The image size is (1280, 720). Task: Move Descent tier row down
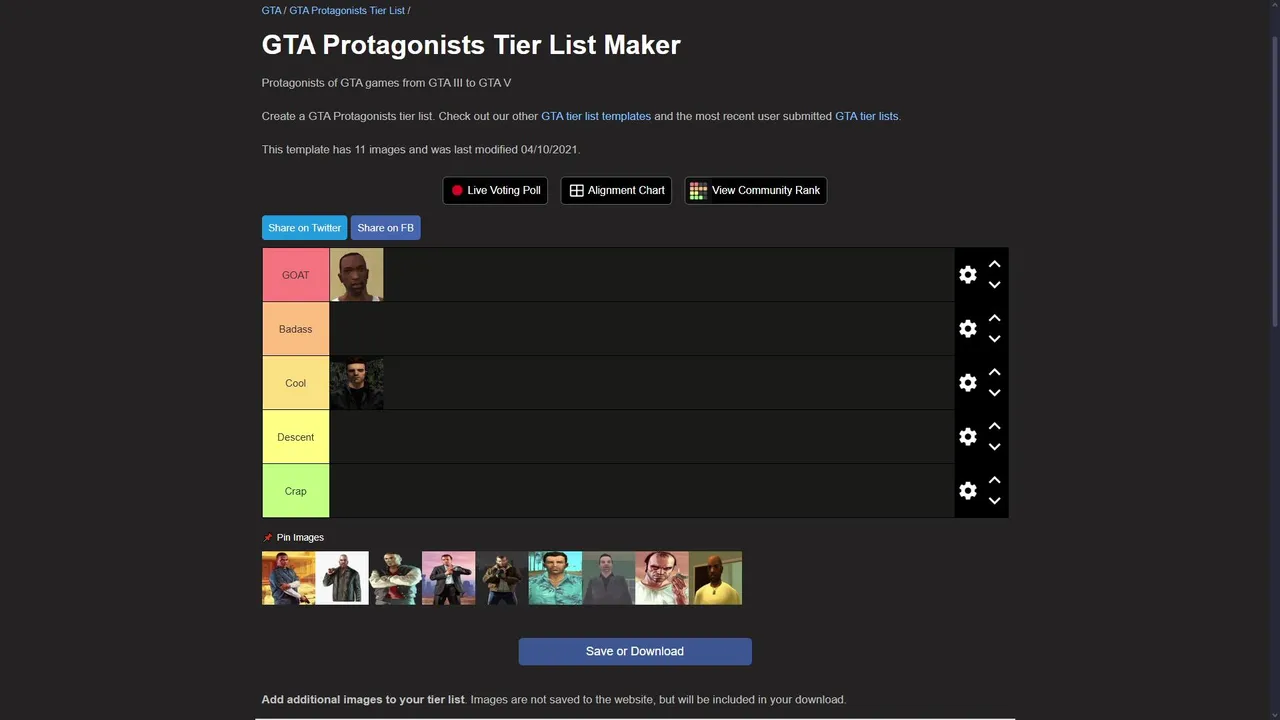[x=994, y=447]
